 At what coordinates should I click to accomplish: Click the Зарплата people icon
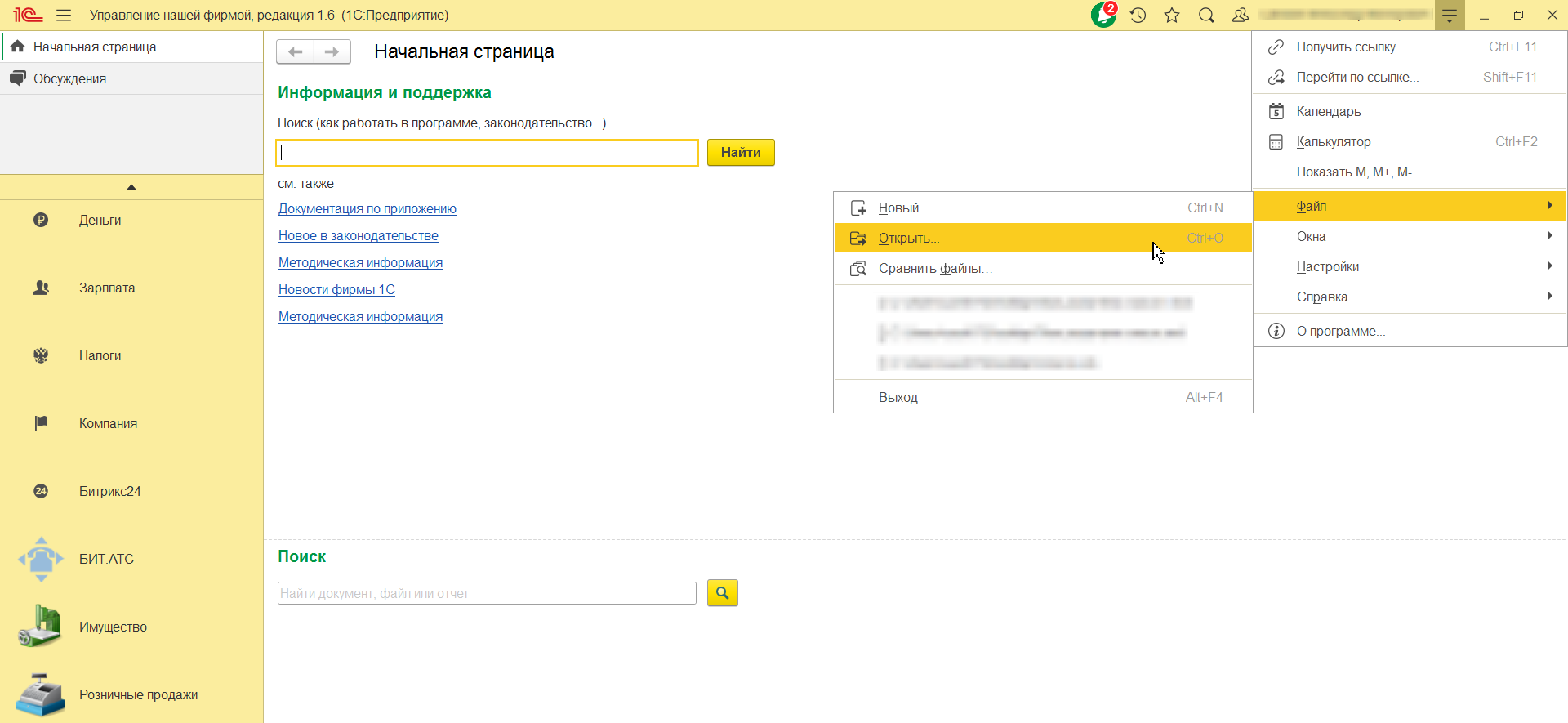point(41,288)
